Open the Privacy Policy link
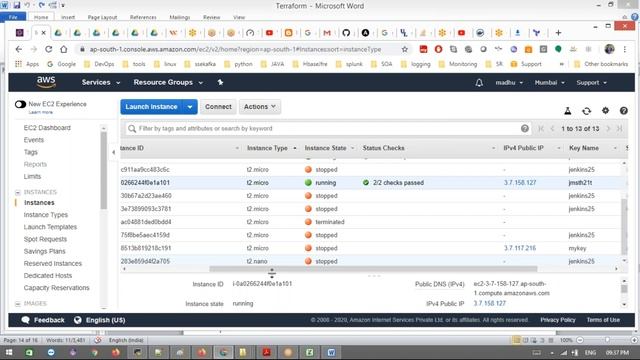The height and width of the screenshot is (360, 640). pyautogui.click(x=558, y=320)
